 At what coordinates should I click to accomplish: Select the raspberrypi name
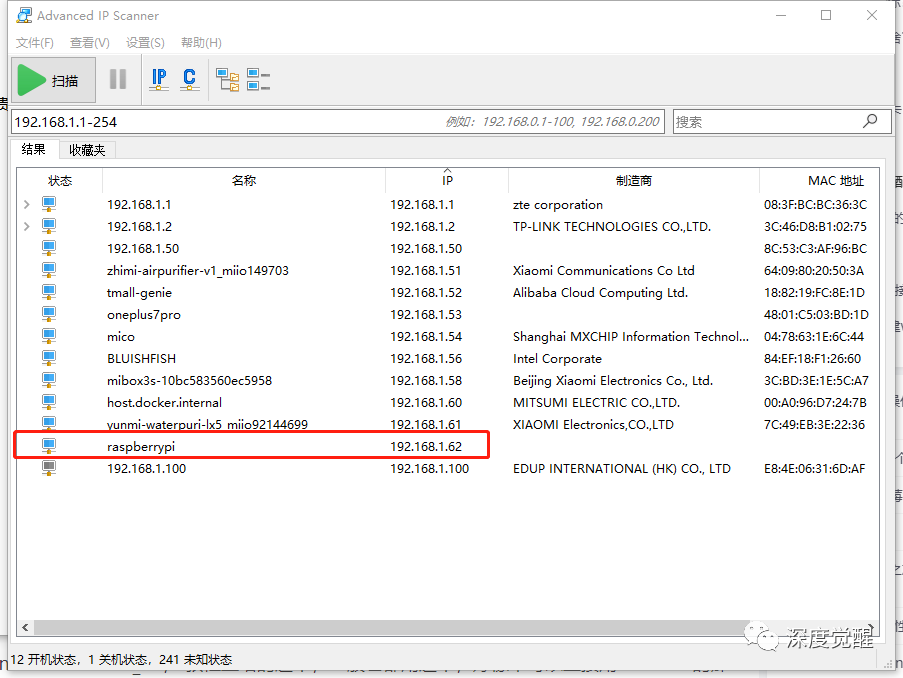(x=141, y=446)
